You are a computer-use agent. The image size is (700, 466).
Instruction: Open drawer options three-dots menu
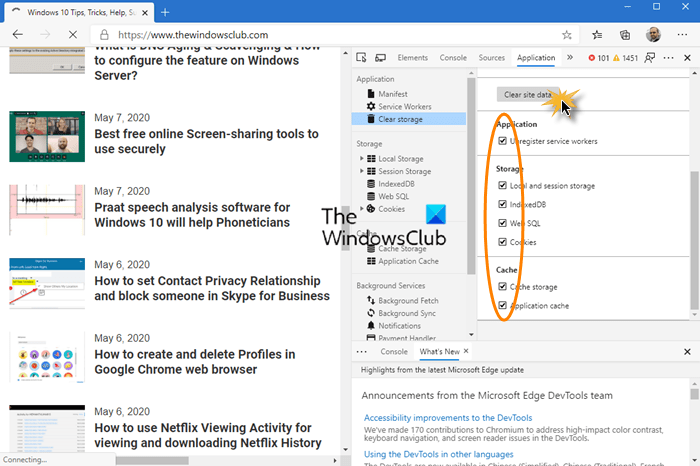362,352
